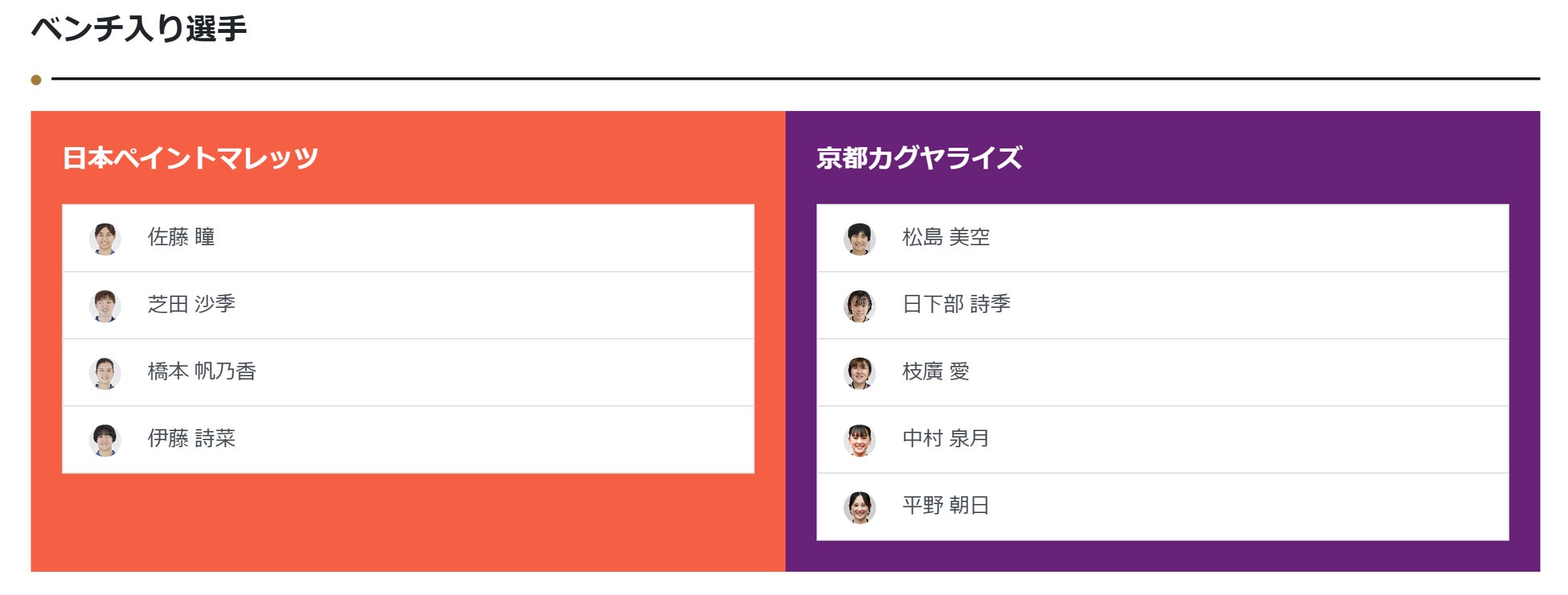Open player name link 佐藤 瞳

(x=181, y=237)
